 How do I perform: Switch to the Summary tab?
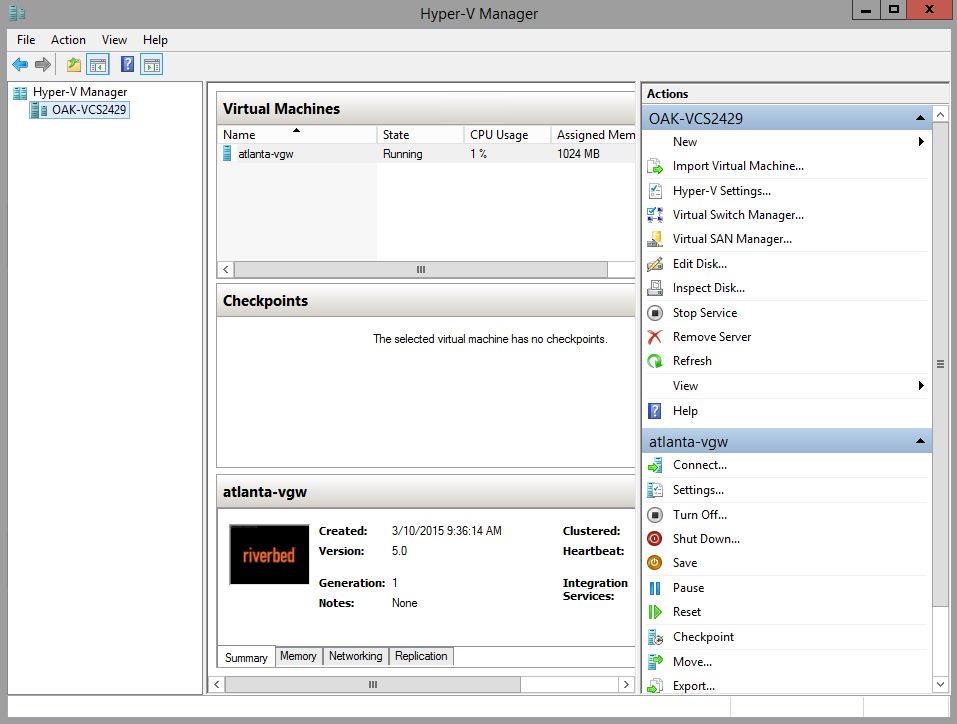[x=246, y=657]
